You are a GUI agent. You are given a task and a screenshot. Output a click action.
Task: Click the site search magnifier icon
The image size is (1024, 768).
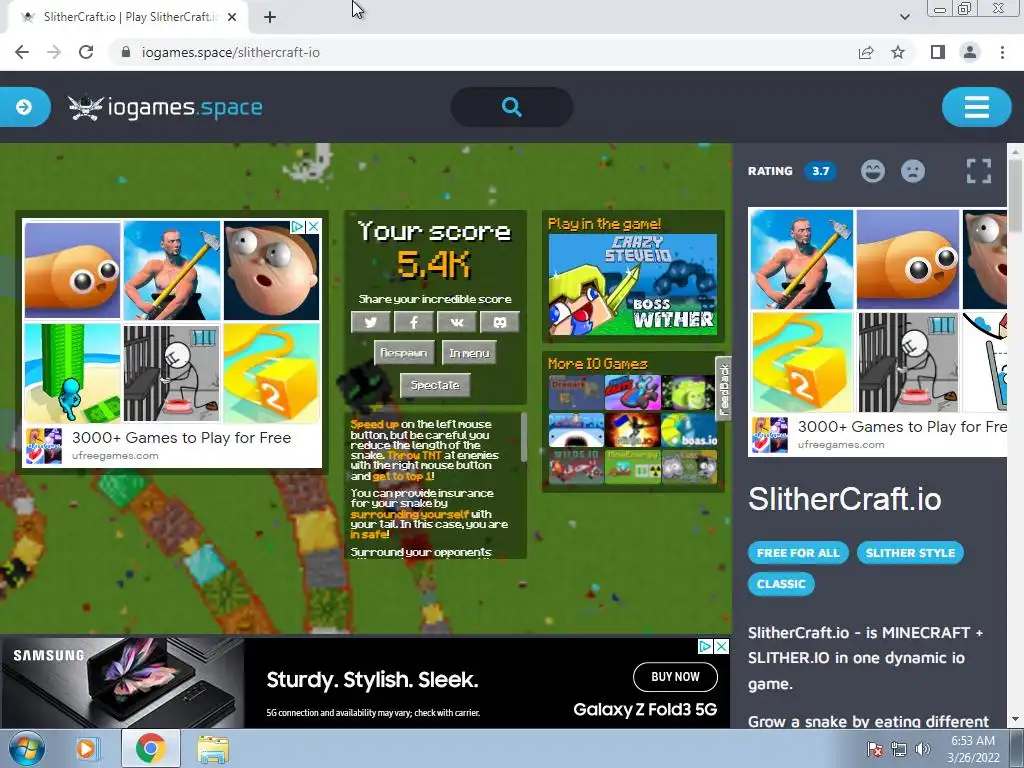click(511, 106)
